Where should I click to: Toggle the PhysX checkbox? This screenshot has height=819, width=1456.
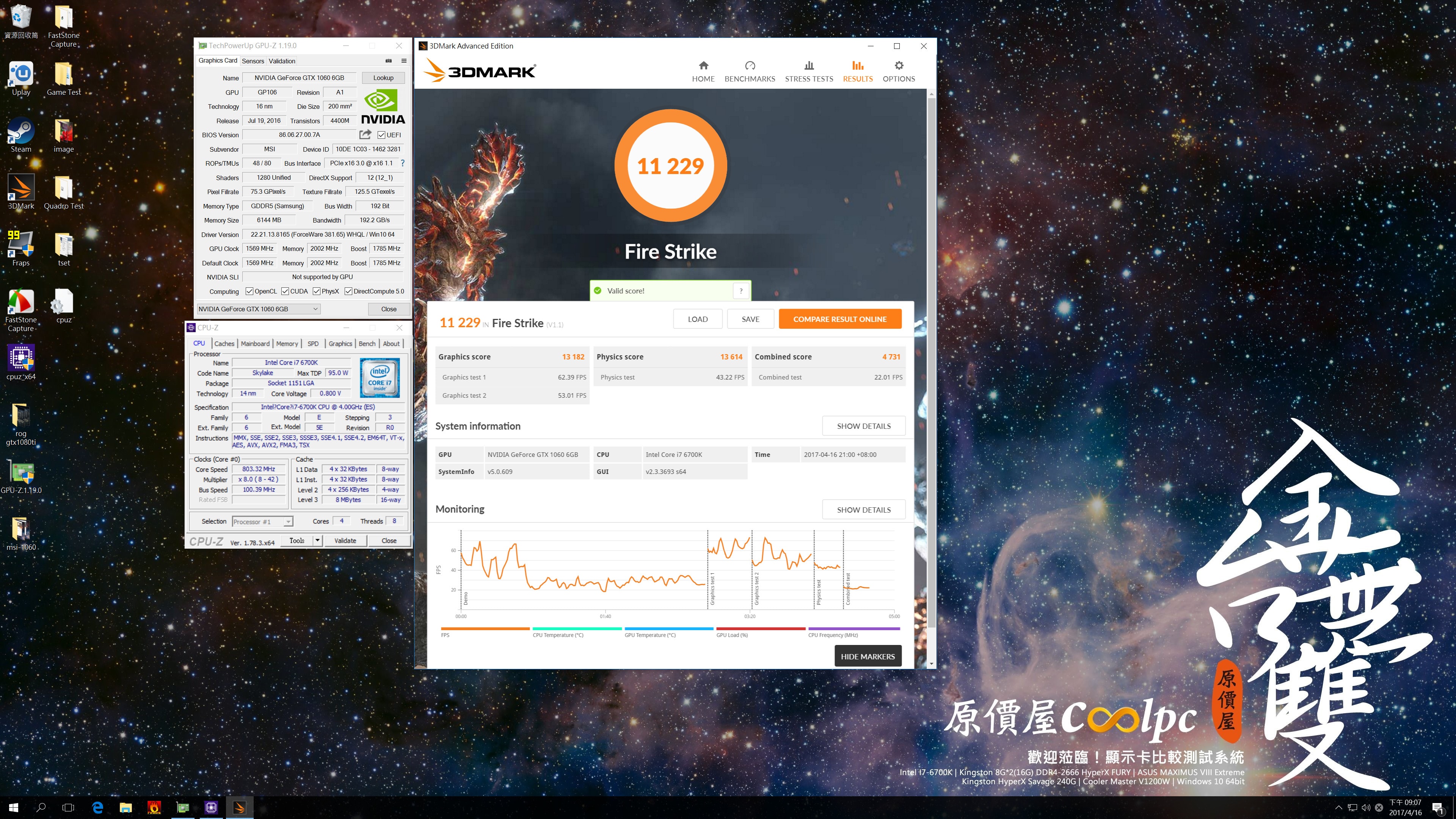(x=317, y=291)
